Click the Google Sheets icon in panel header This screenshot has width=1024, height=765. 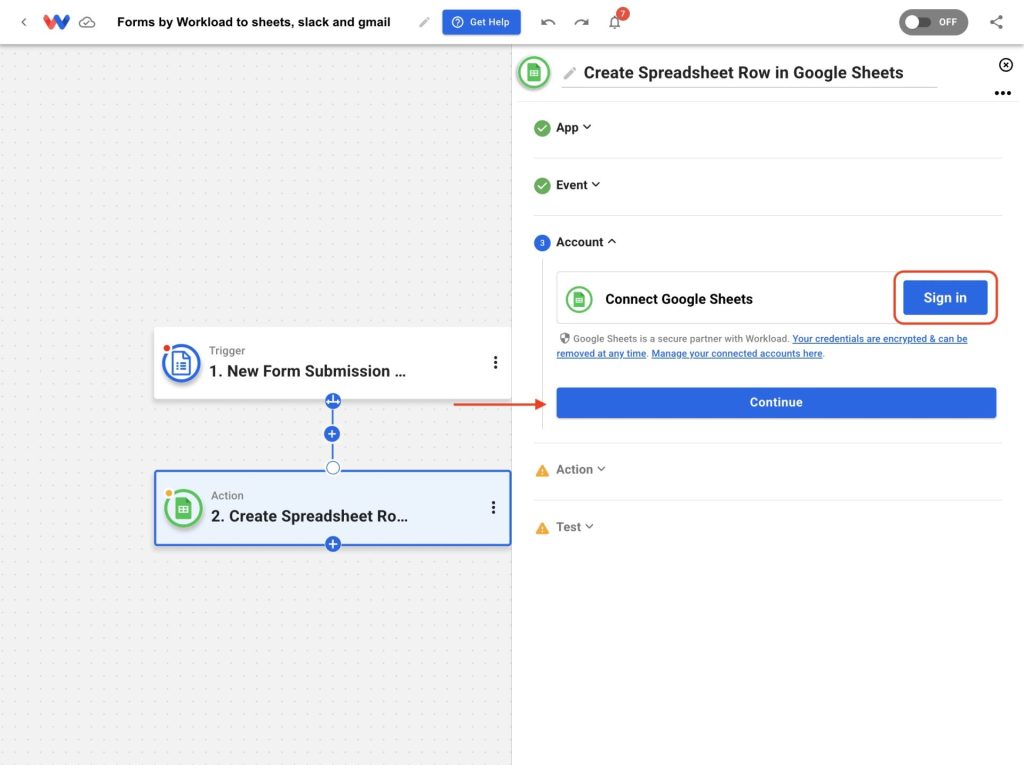(534, 73)
